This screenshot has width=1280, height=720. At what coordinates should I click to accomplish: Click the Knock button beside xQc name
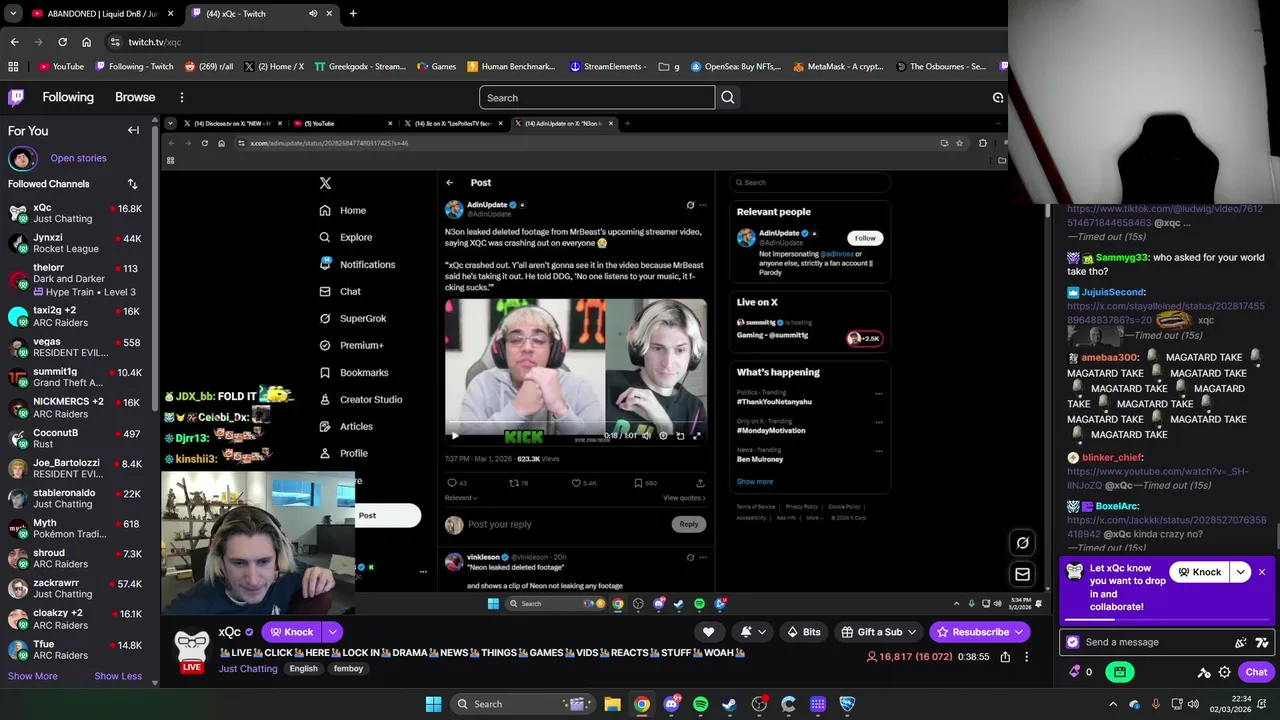click(x=292, y=632)
